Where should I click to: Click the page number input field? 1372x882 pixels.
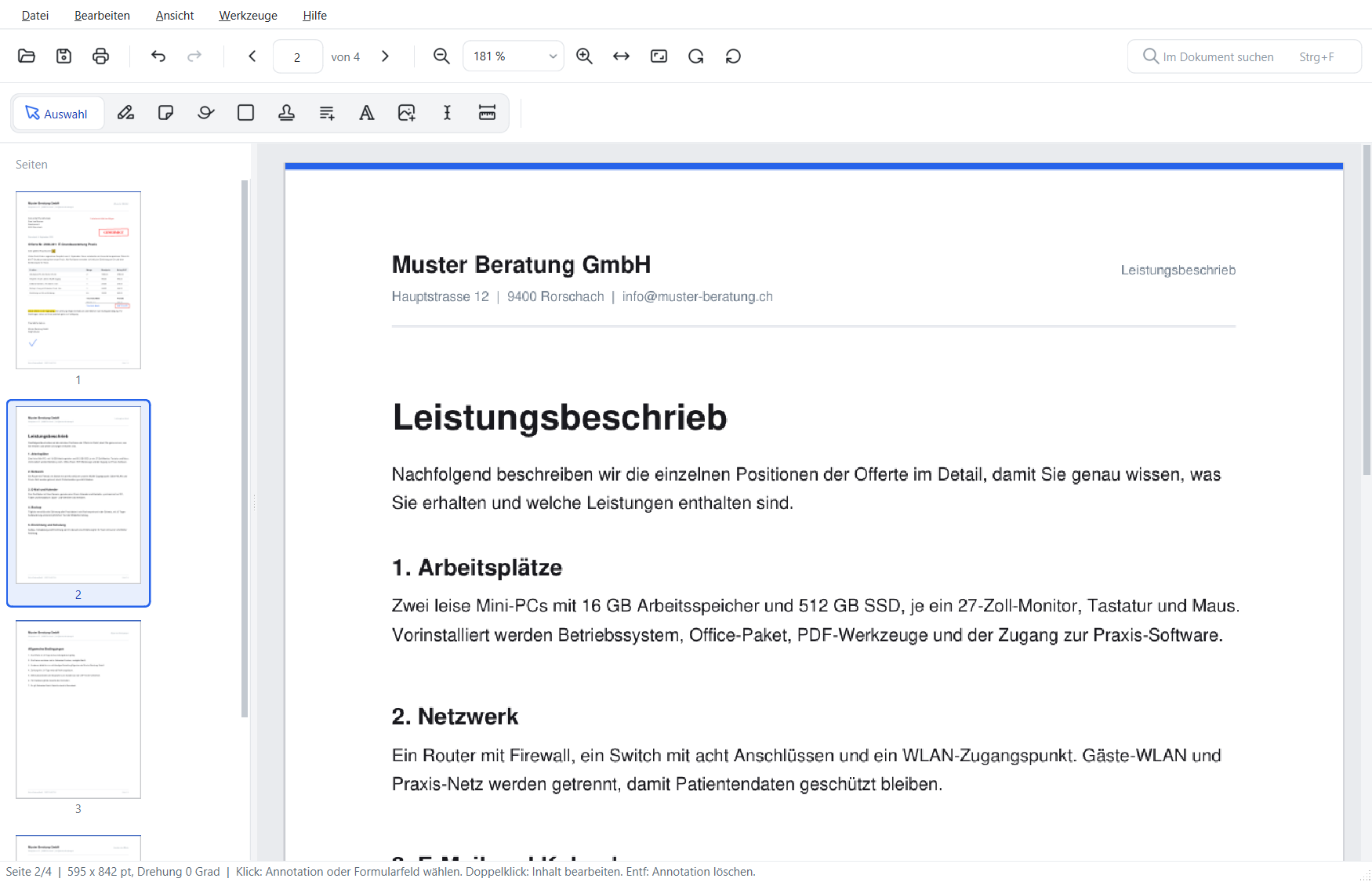(x=297, y=56)
